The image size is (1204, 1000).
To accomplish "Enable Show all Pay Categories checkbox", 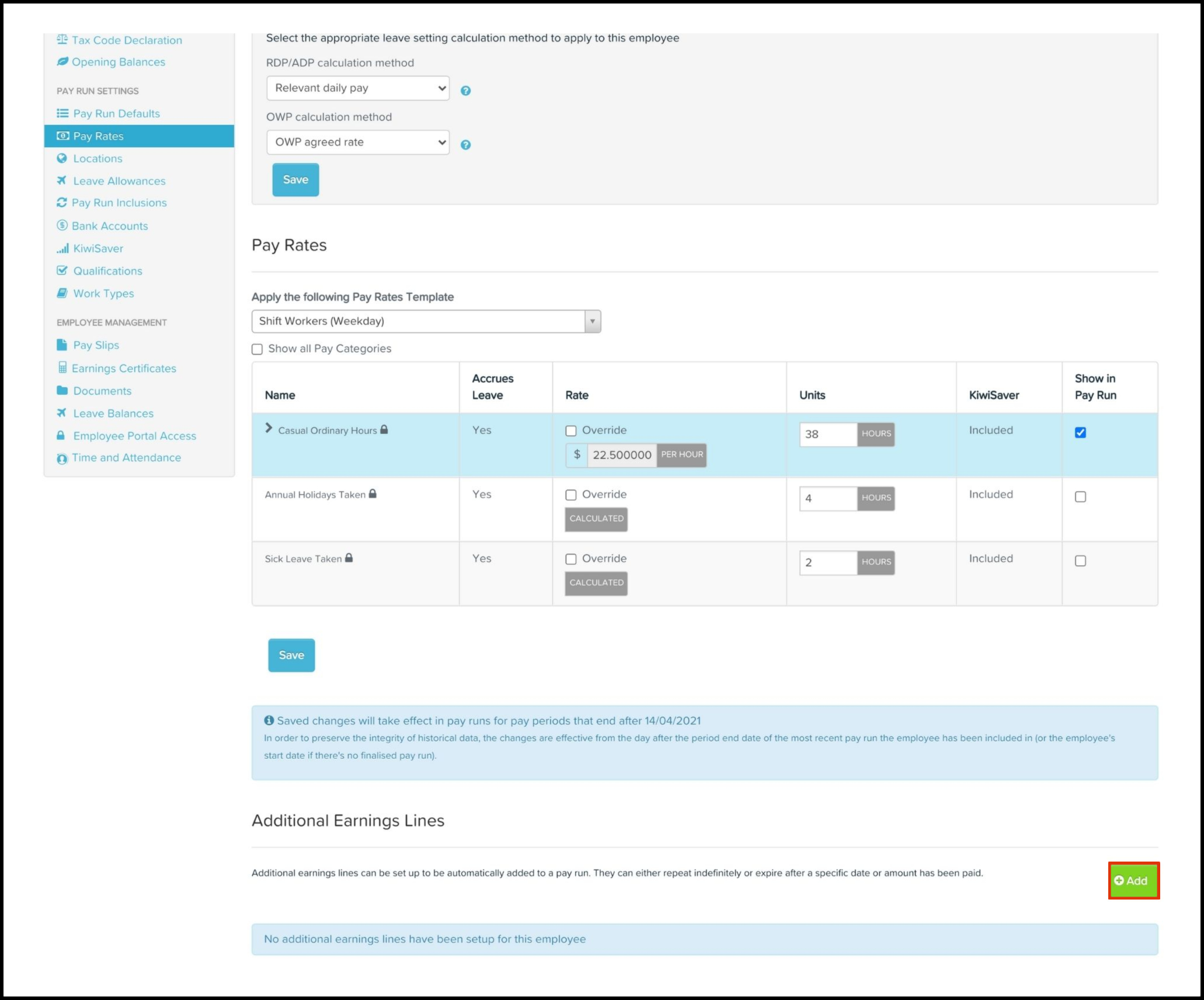I will (257, 349).
